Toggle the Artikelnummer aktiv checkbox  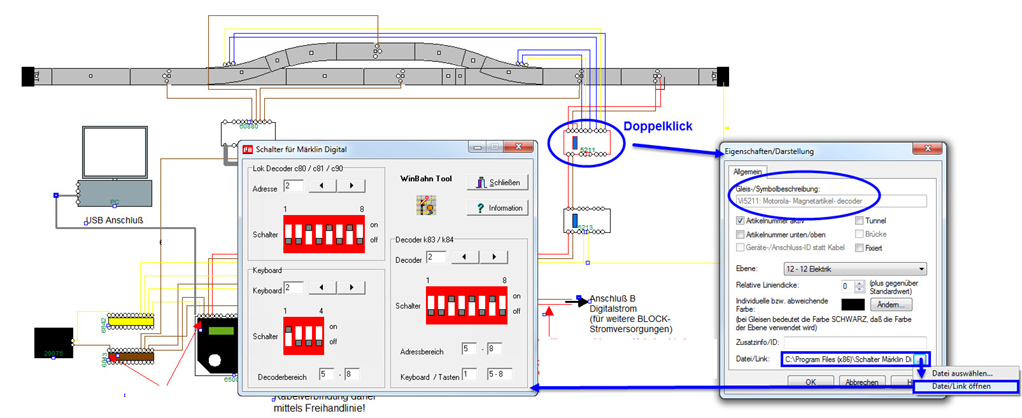740,220
